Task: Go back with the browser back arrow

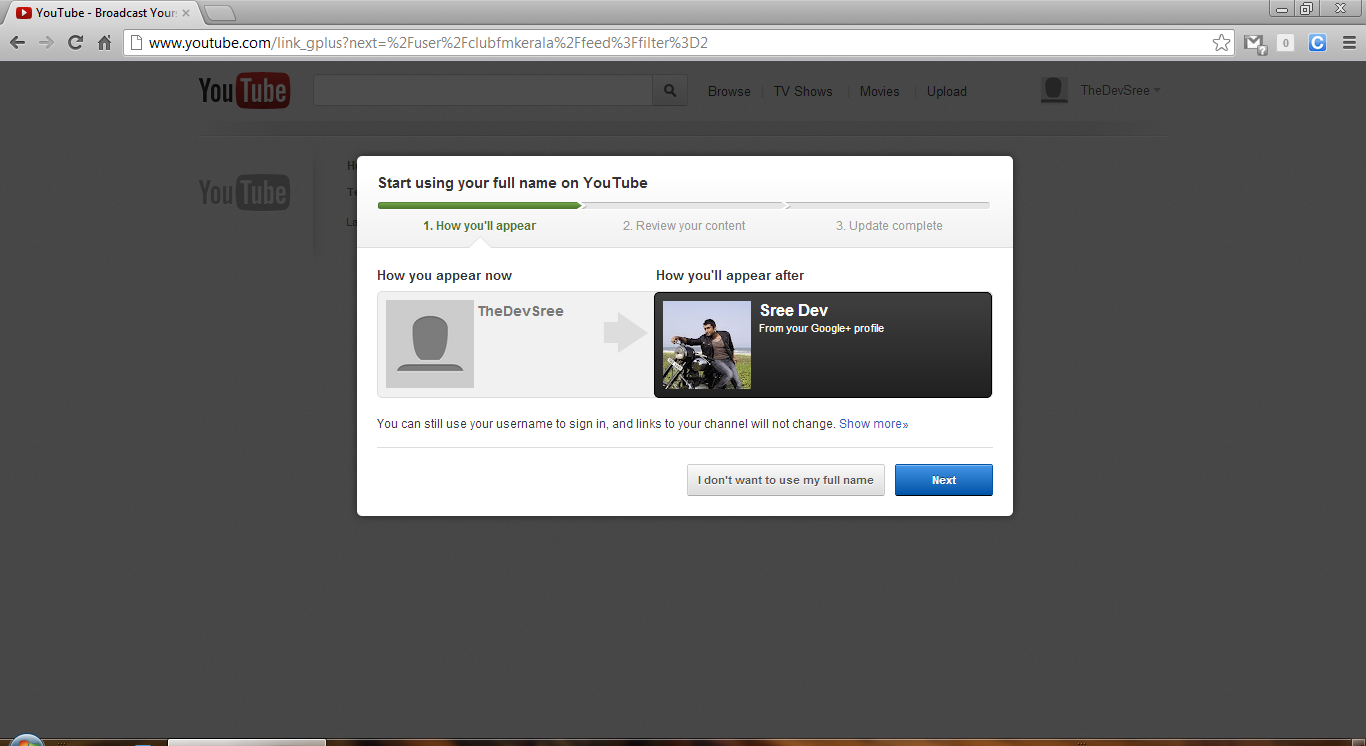Action: tap(17, 43)
